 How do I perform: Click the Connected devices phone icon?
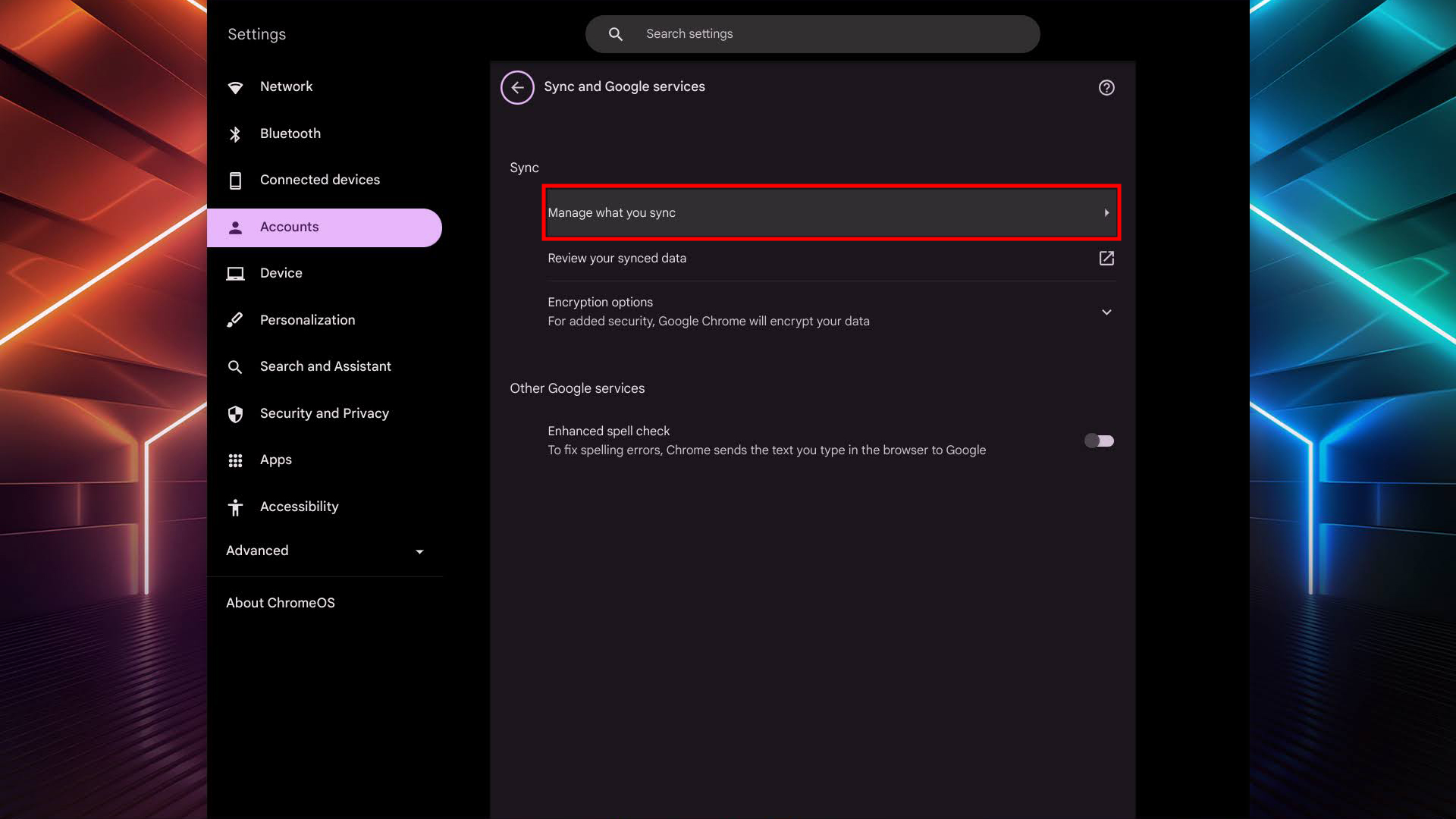point(235,180)
